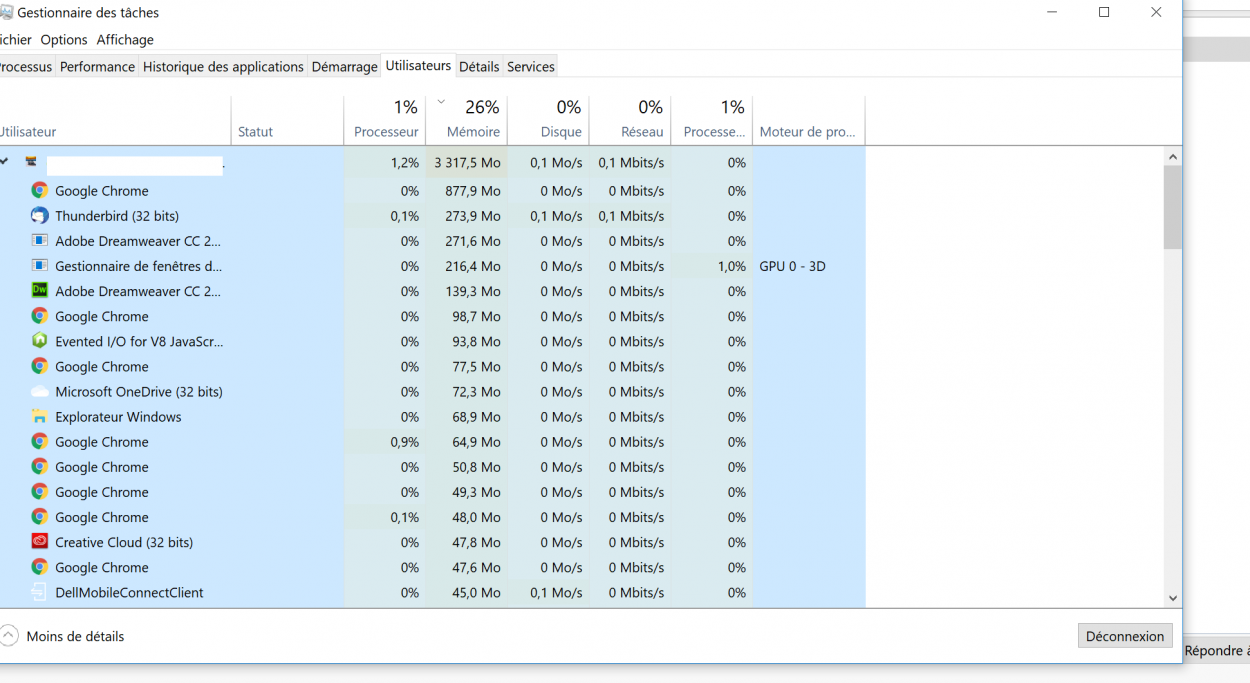Viewport: 1250px width, 683px height.
Task: Click the Google Chrome icon in the 47,6 Mo row
Action: click(x=40, y=566)
